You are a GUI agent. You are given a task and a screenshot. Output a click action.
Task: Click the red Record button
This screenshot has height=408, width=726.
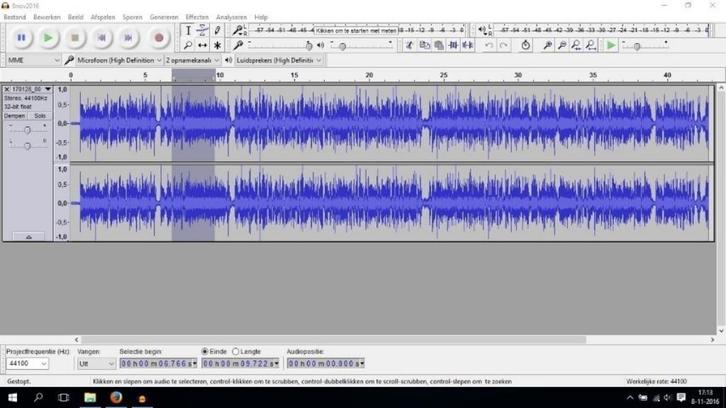coord(158,38)
